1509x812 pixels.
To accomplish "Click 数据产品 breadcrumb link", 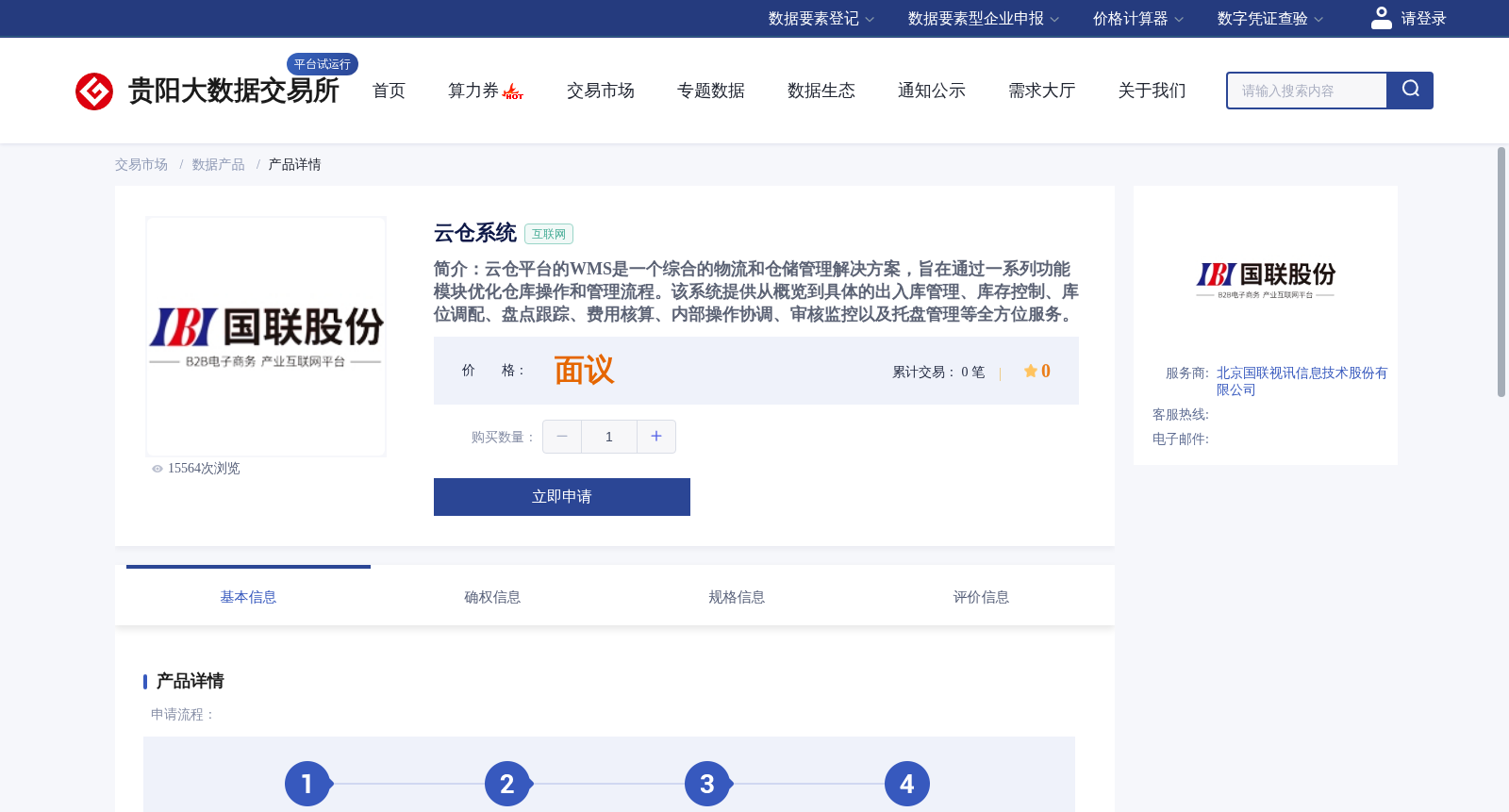I will click(219, 165).
